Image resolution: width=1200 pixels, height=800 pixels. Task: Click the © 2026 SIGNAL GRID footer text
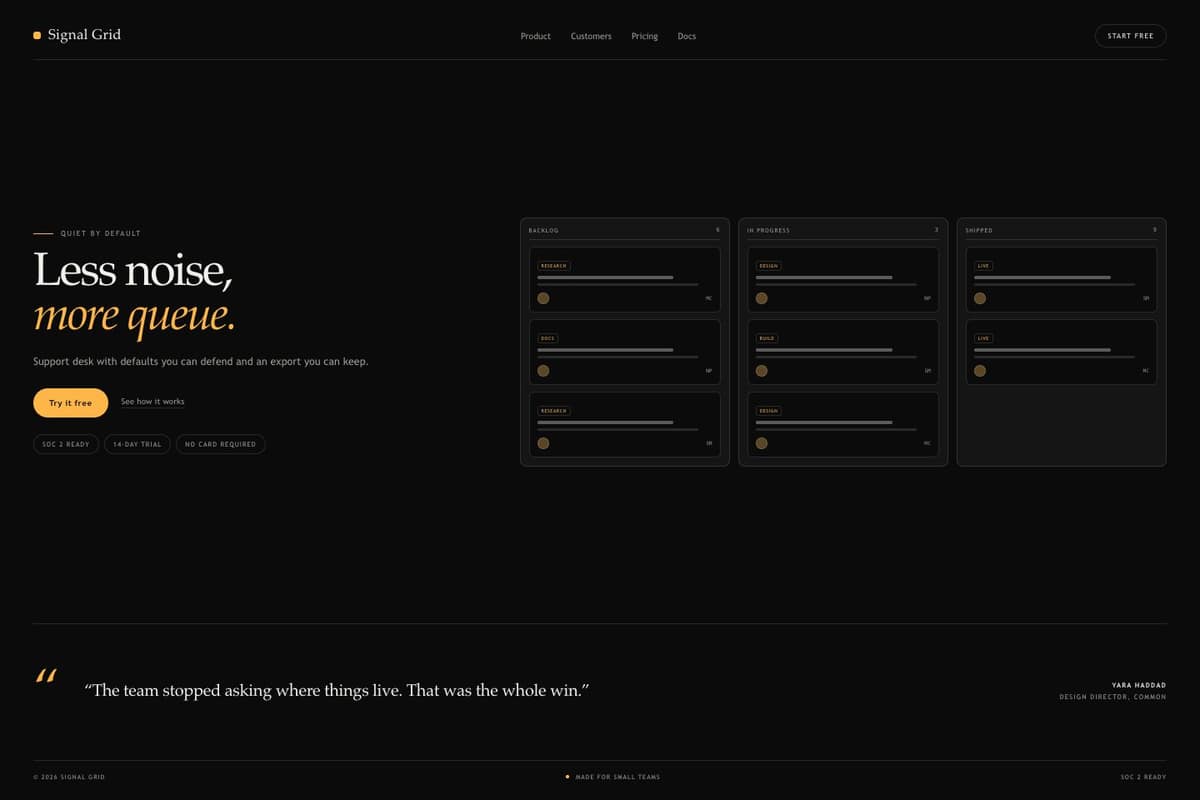coord(68,777)
